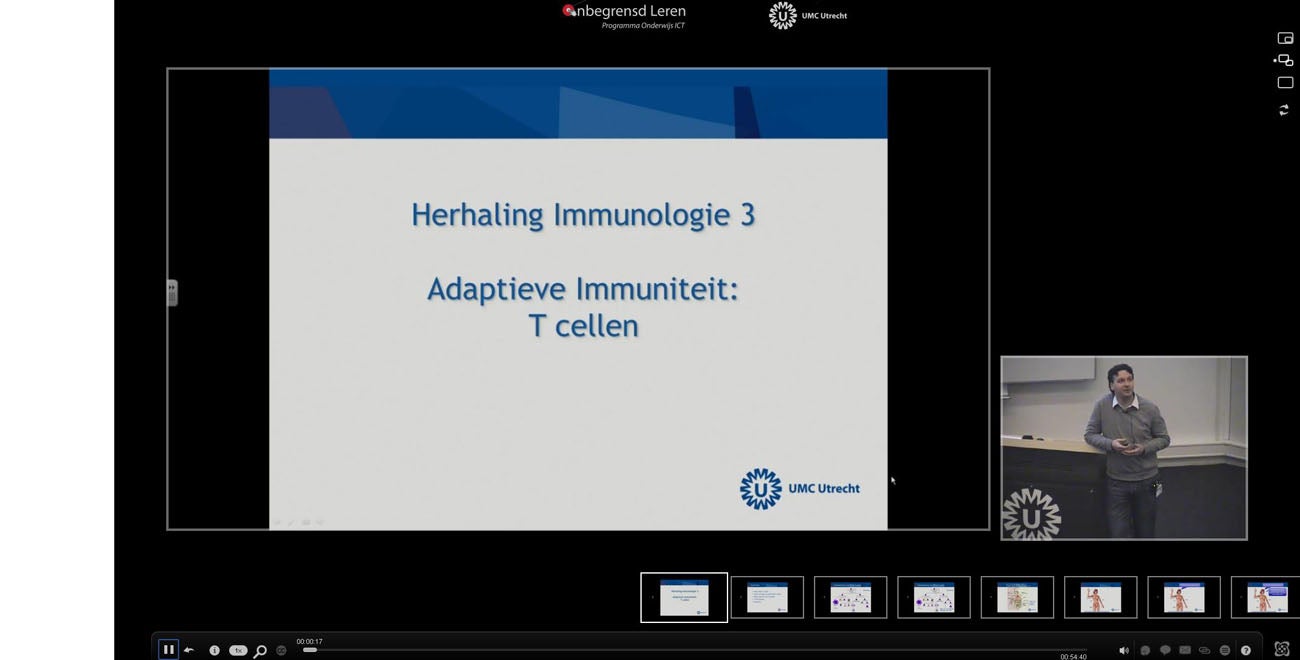The image size is (1300, 660).
Task: Jump to the seventh slide thumbnail
Action: (x=1184, y=597)
